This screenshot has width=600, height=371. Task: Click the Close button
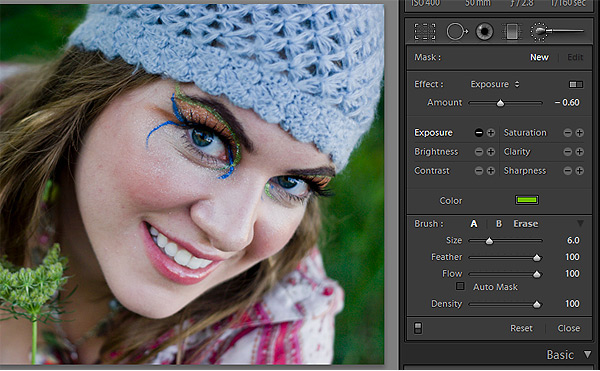pyautogui.click(x=569, y=328)
